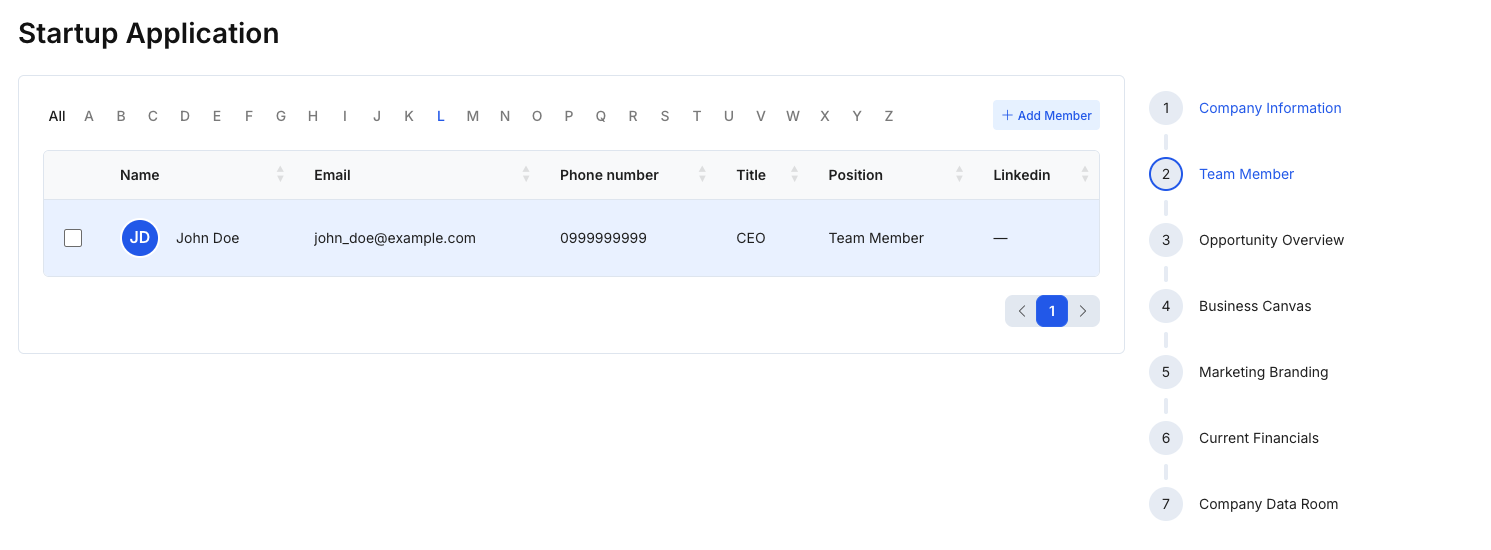Filter members by letter J

point(377,116)
